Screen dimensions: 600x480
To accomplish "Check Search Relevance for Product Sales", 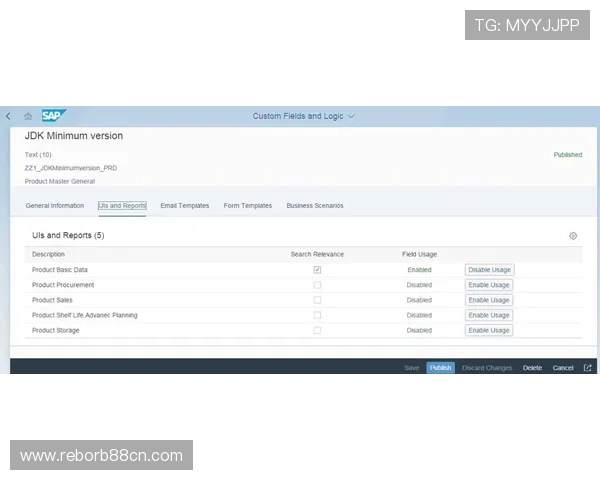I will click(317, 300).
